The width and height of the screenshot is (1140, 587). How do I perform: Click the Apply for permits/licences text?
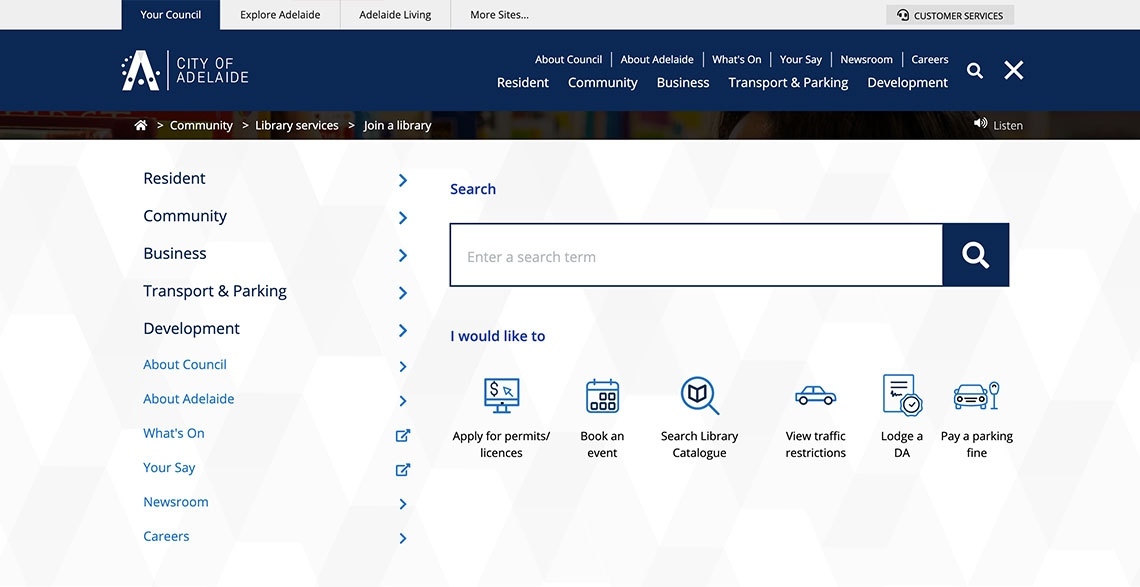point(501,444)
